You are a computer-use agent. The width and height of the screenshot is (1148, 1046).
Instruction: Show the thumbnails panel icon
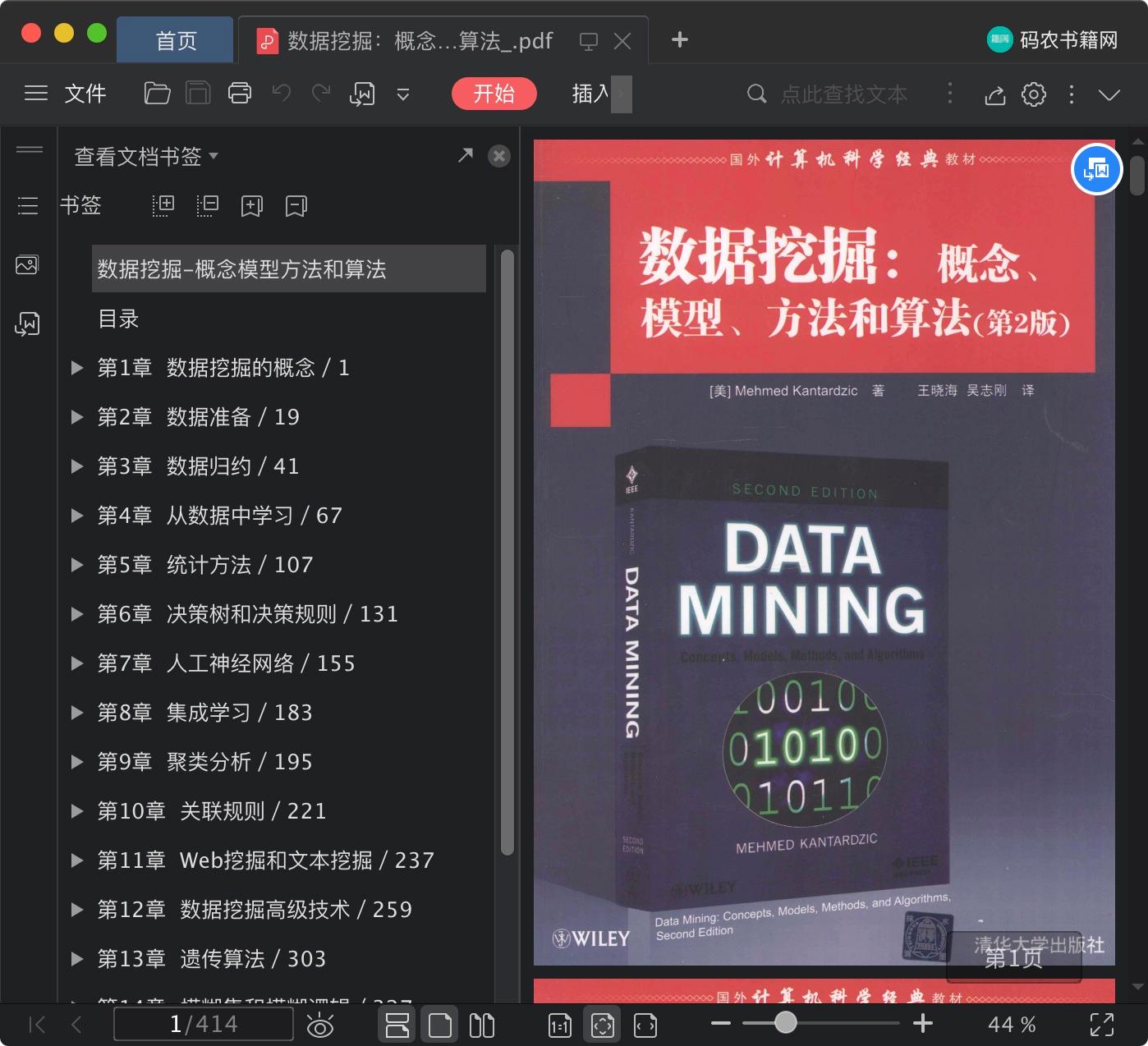pos(27,264)
